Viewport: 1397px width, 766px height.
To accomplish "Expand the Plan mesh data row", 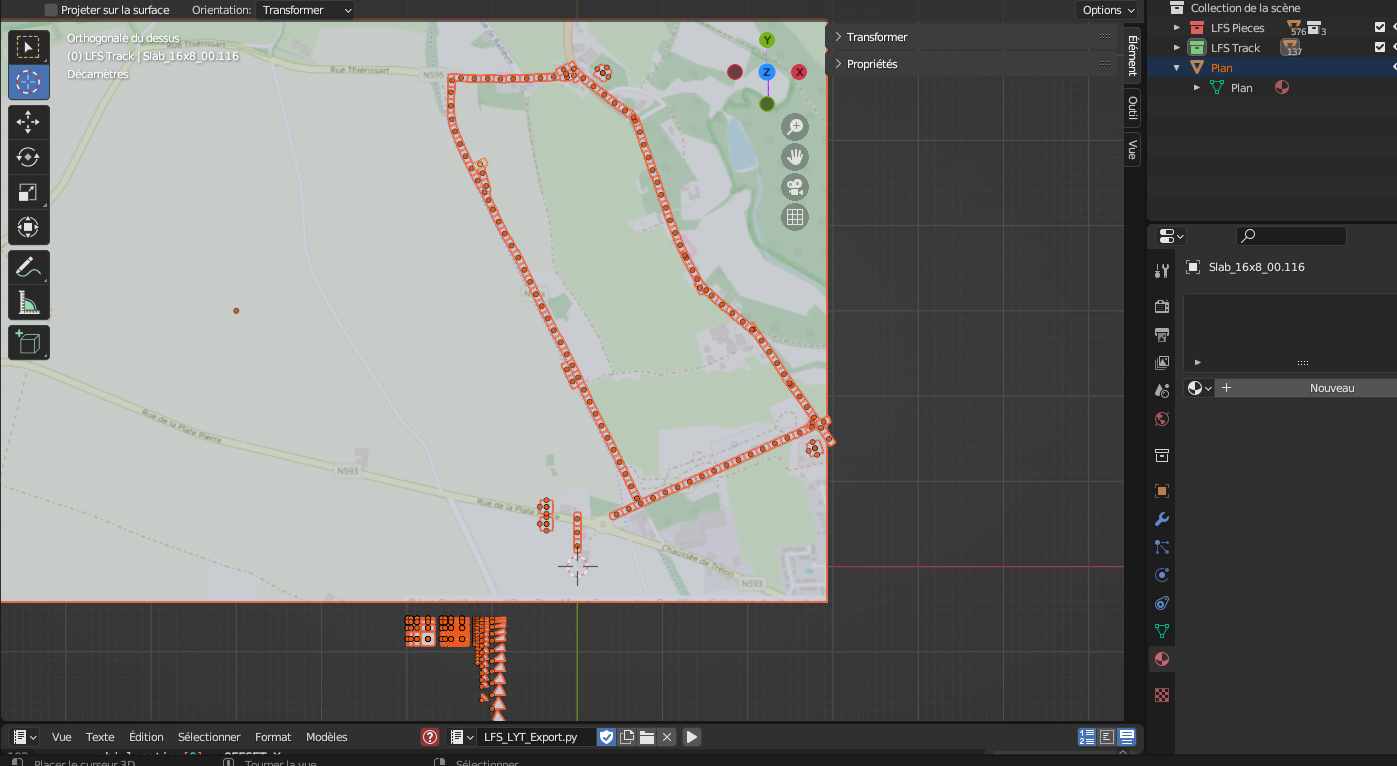I will pyautogui.click(x=1197, y=88).
